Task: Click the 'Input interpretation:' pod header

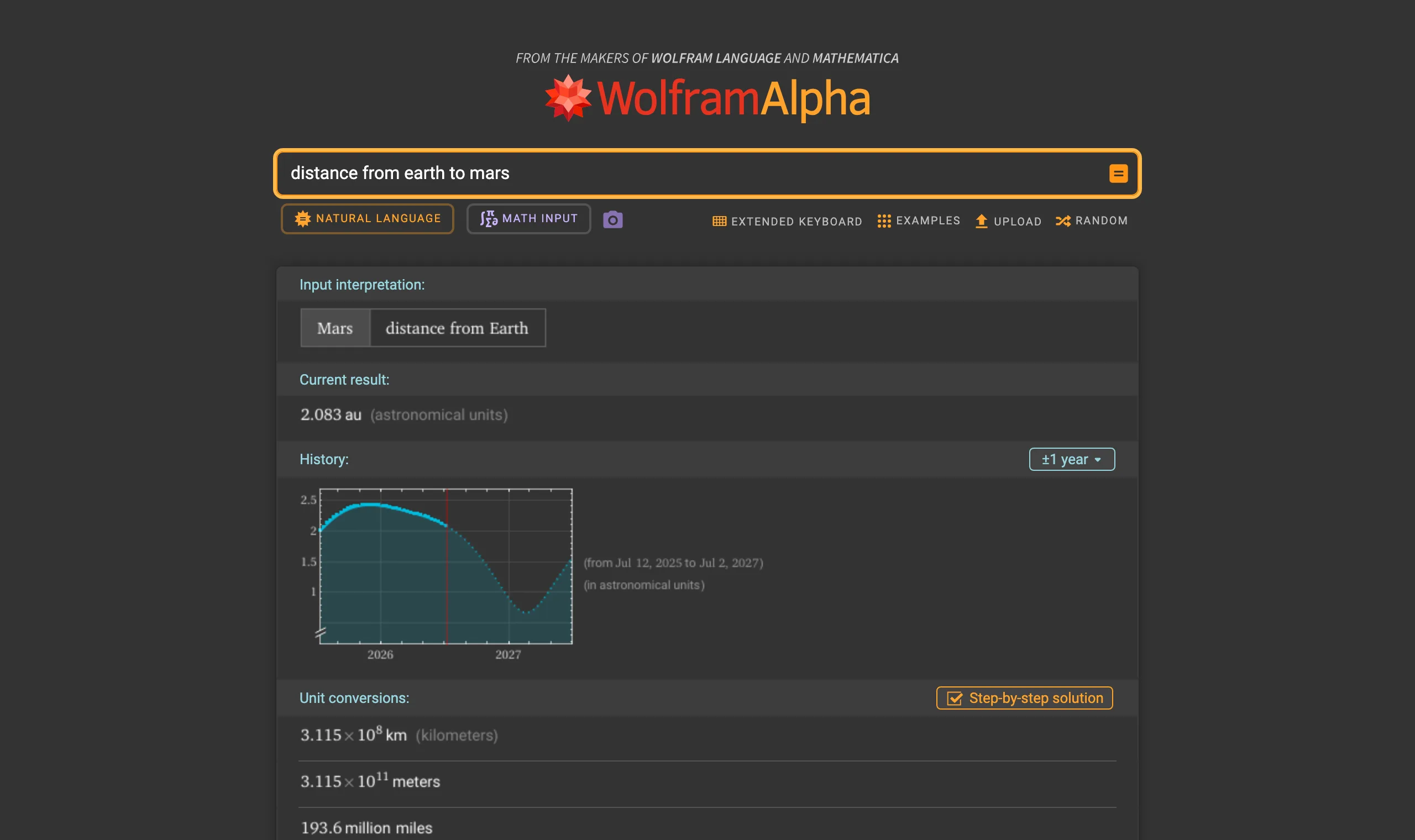Action: 362,285
